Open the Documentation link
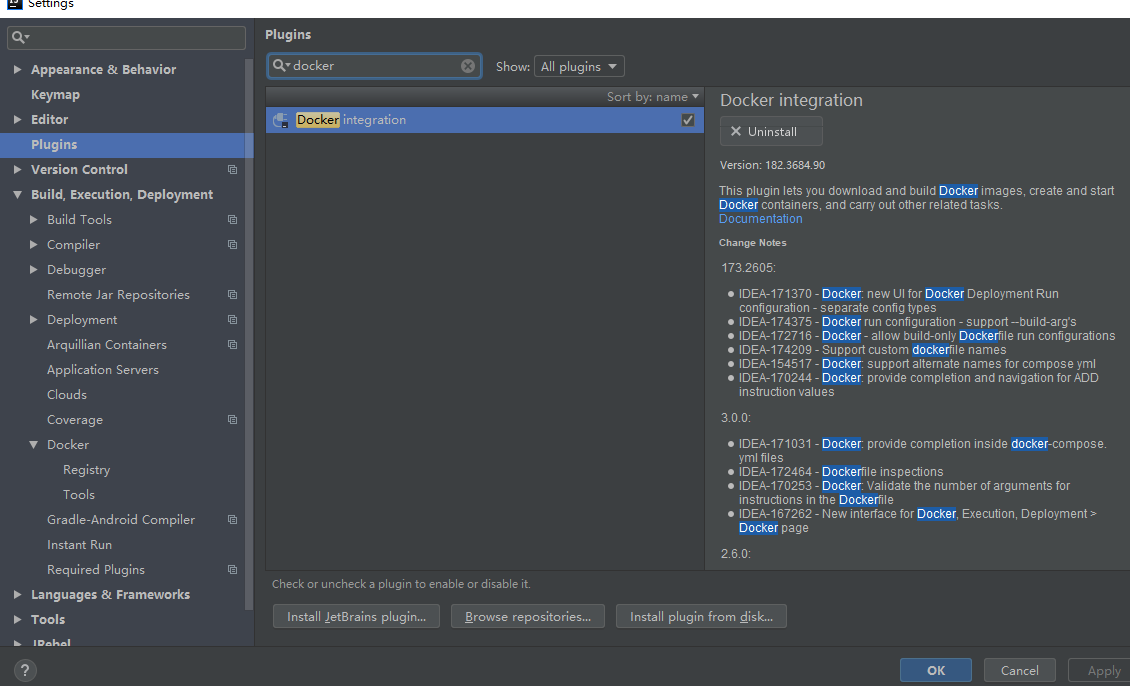This screenshot has width=1130, height=686. pyautogui.click(x=760, y=219)
